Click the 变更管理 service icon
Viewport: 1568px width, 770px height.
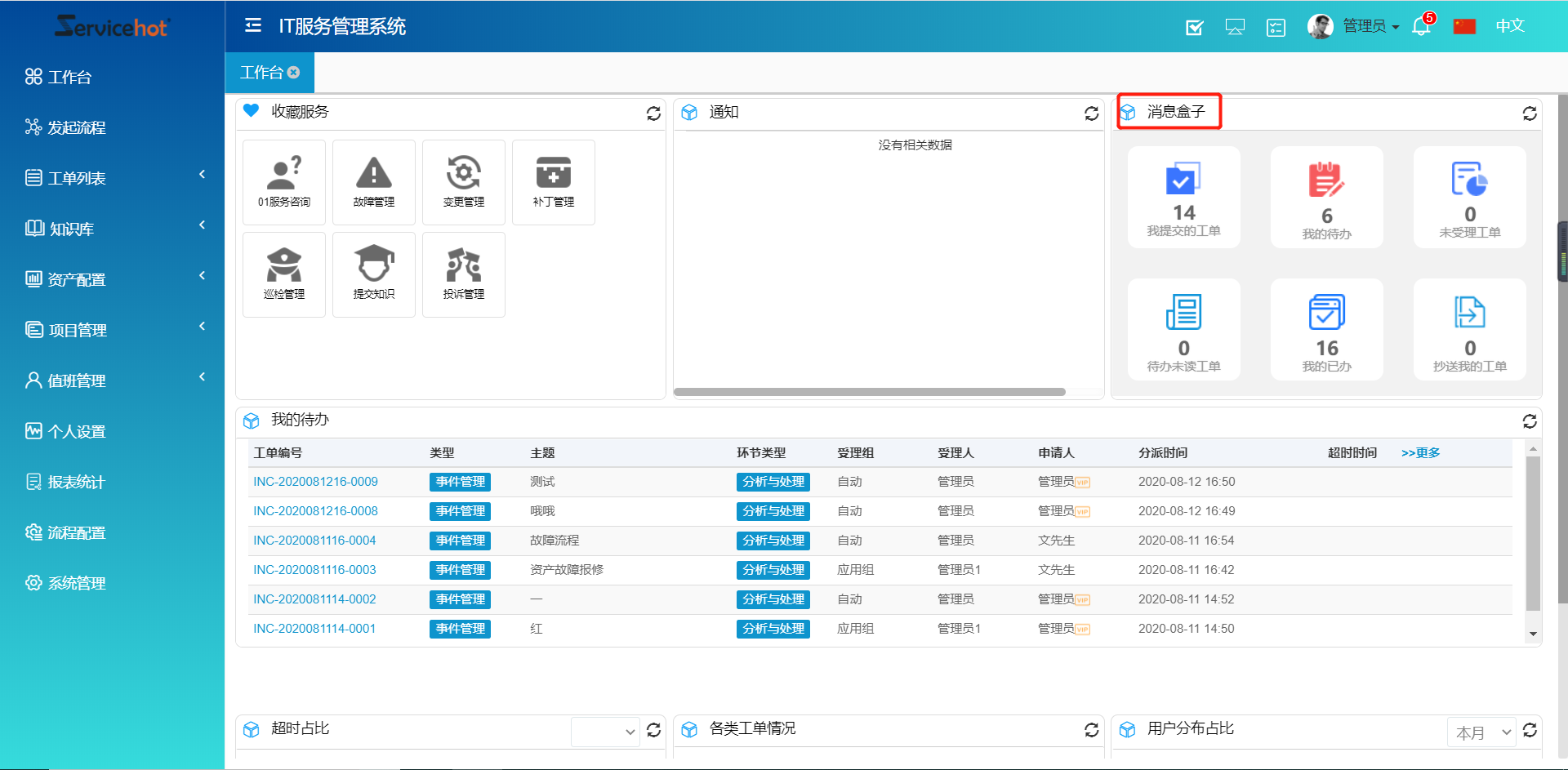[x=464, y=182]
